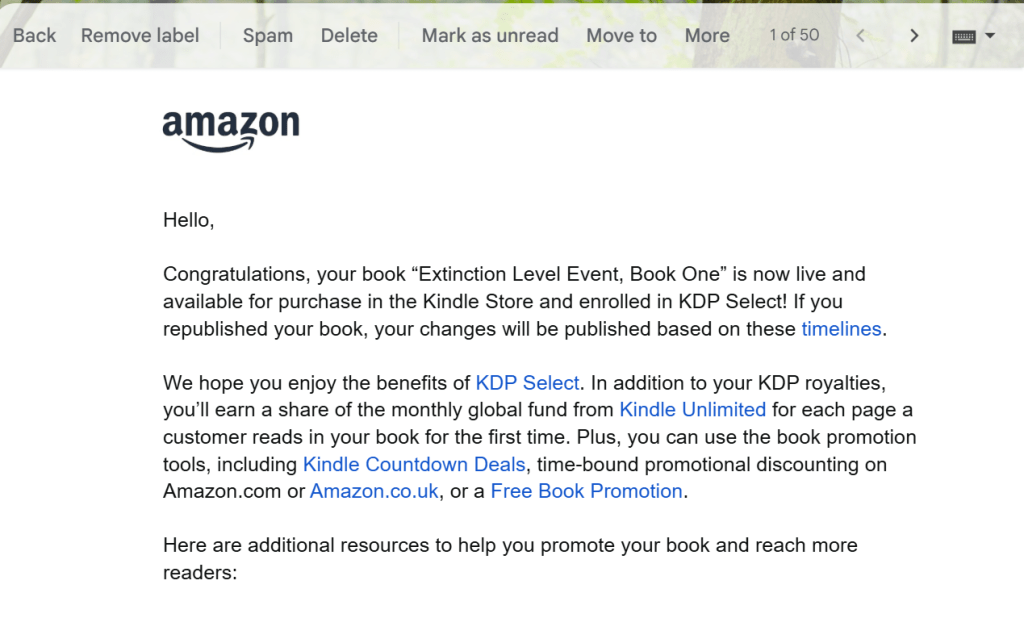Delete this Amazon email

click(349, 36)
